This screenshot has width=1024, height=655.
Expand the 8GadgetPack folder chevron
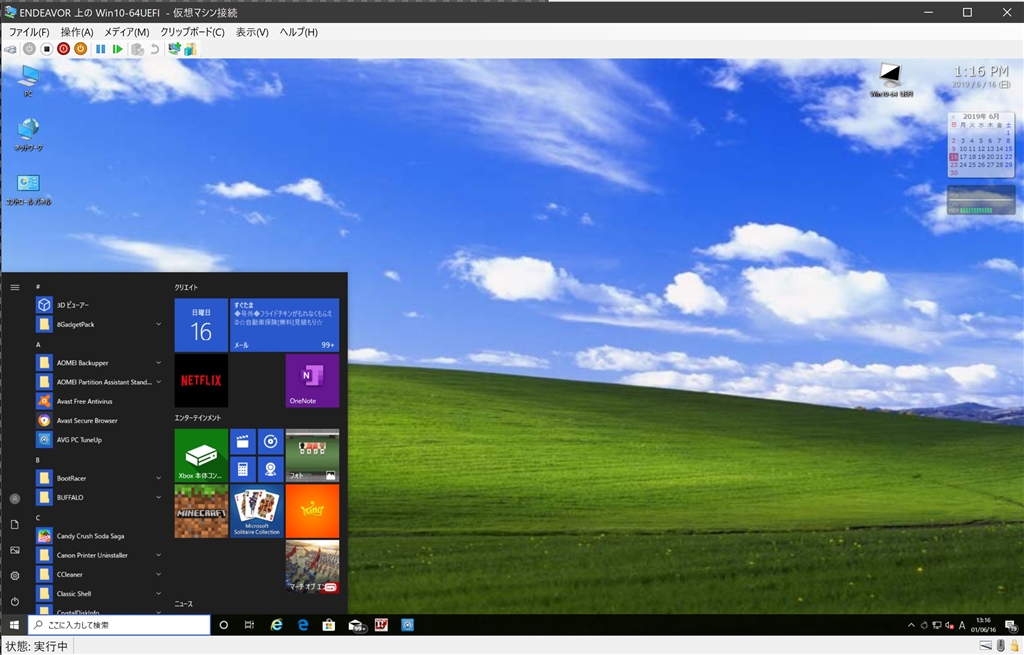(158, 325)
